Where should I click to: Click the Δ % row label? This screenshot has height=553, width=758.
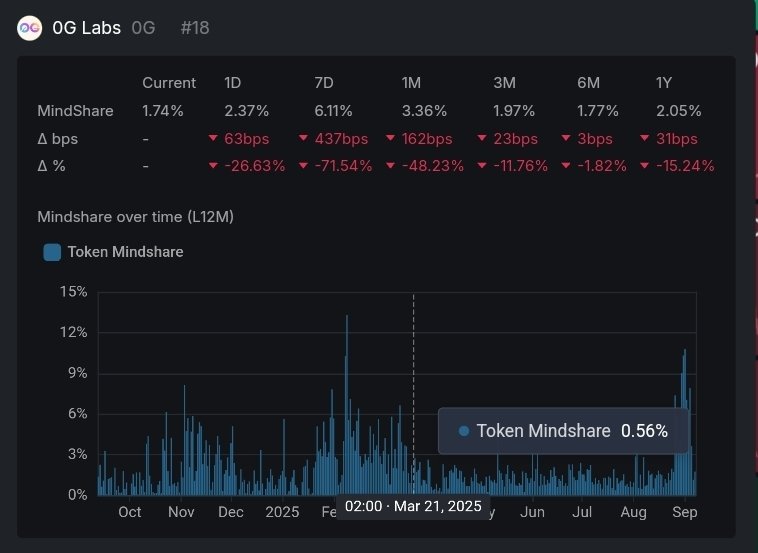point(51,166)
